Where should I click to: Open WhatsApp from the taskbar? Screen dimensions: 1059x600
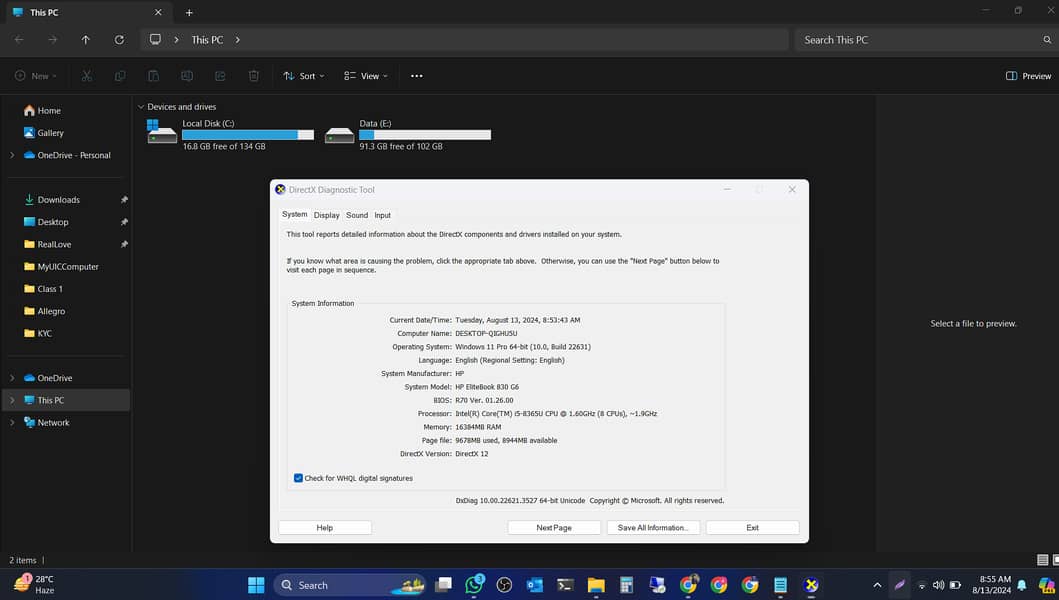coord(474,585)
